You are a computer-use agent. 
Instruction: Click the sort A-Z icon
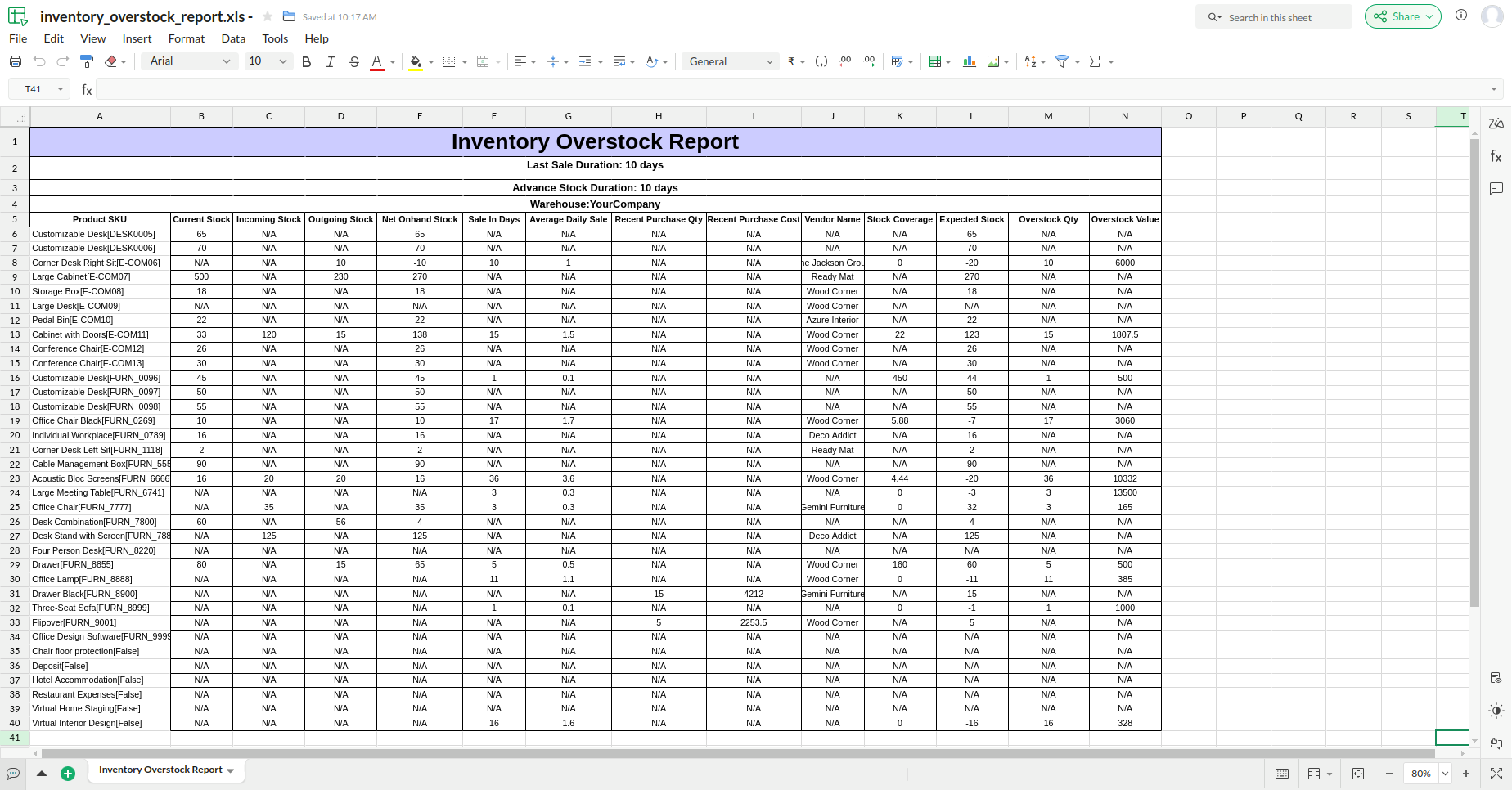pos(1030,61)
